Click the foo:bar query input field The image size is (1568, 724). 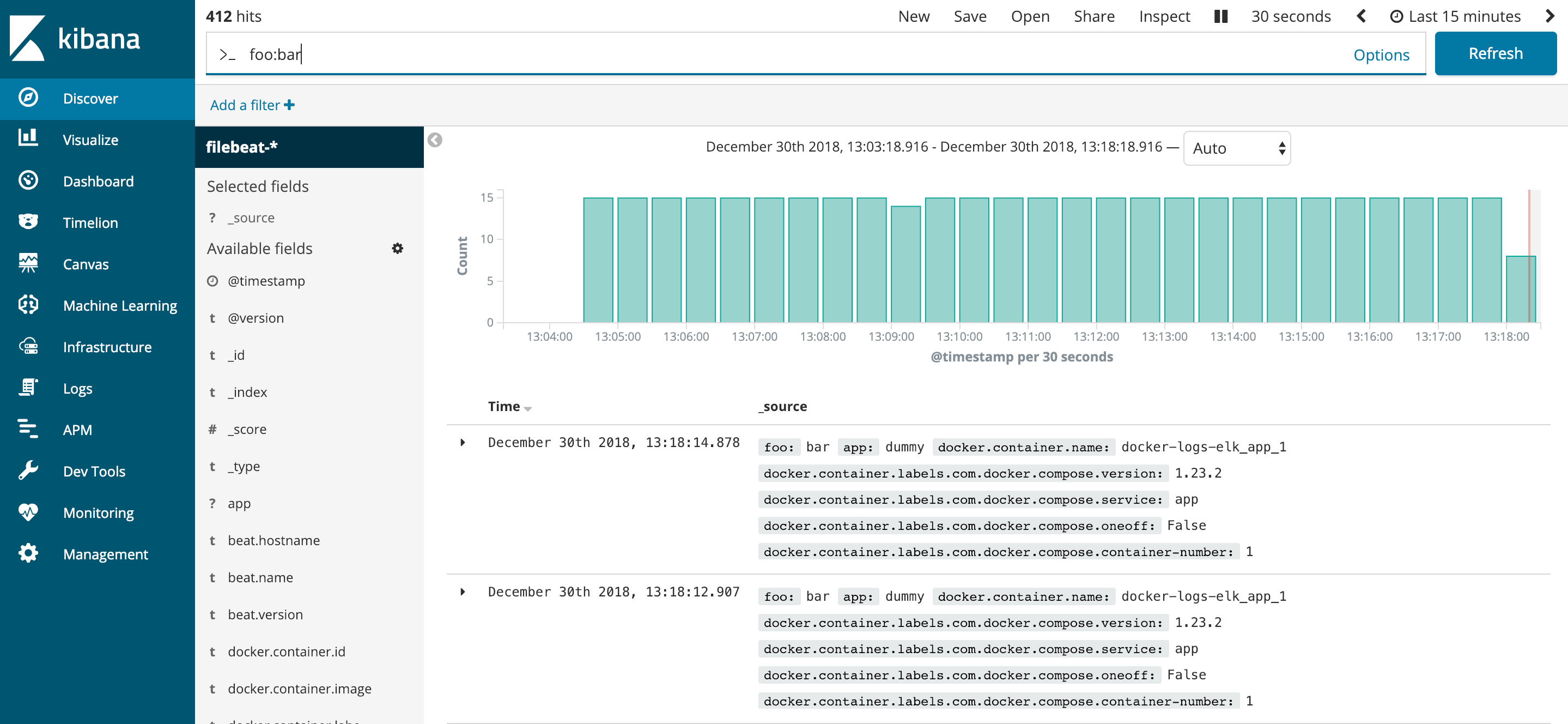pyautogui.click(x=731, y=54)
